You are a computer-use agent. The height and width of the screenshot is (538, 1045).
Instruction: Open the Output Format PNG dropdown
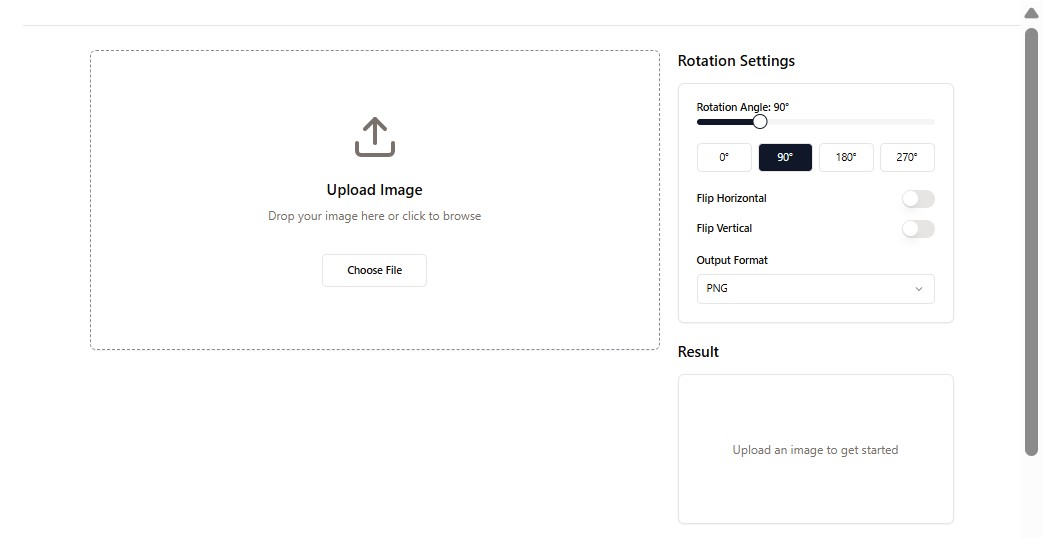(816, 289)
